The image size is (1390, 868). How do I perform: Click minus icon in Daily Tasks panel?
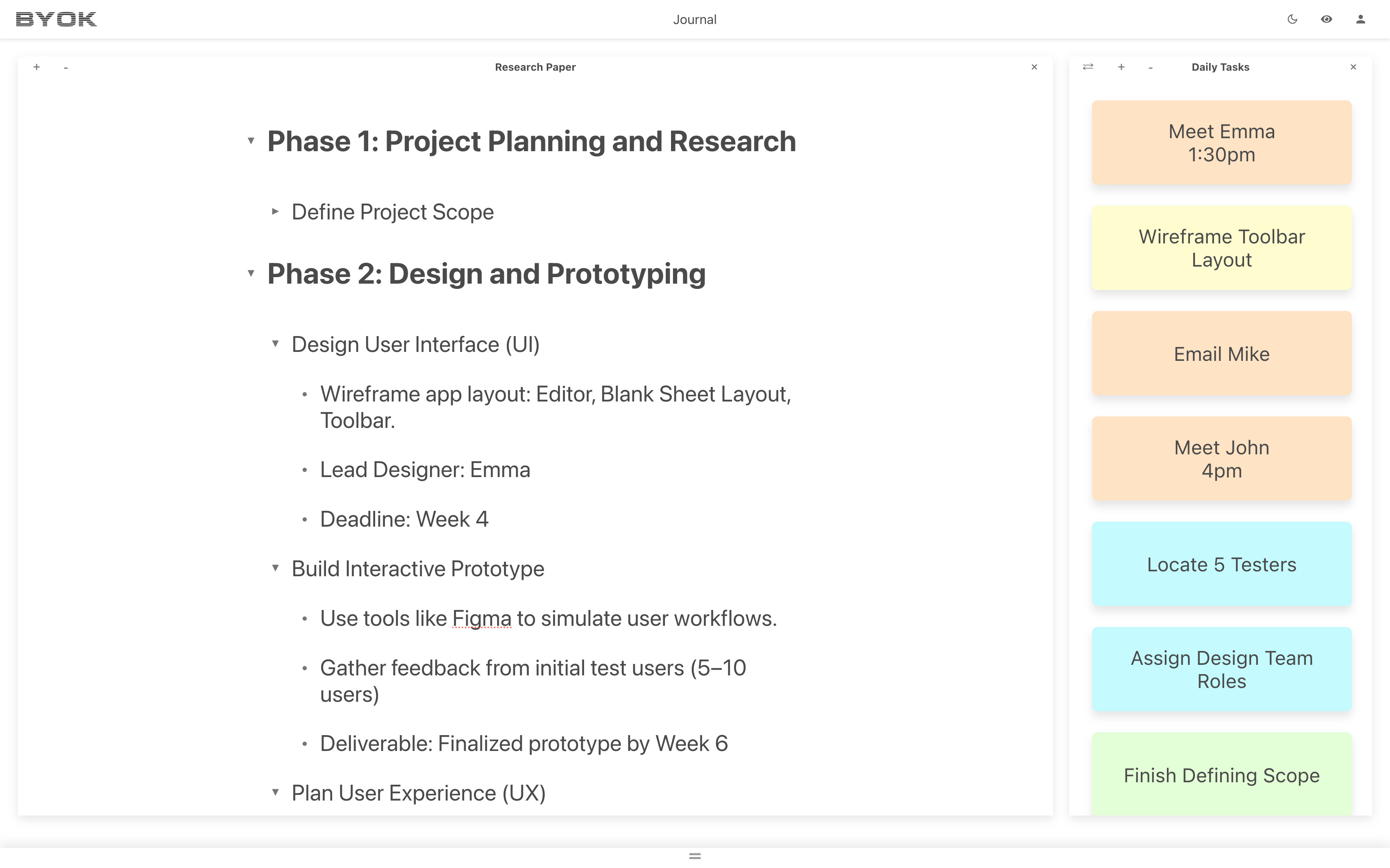[1151, 68]
